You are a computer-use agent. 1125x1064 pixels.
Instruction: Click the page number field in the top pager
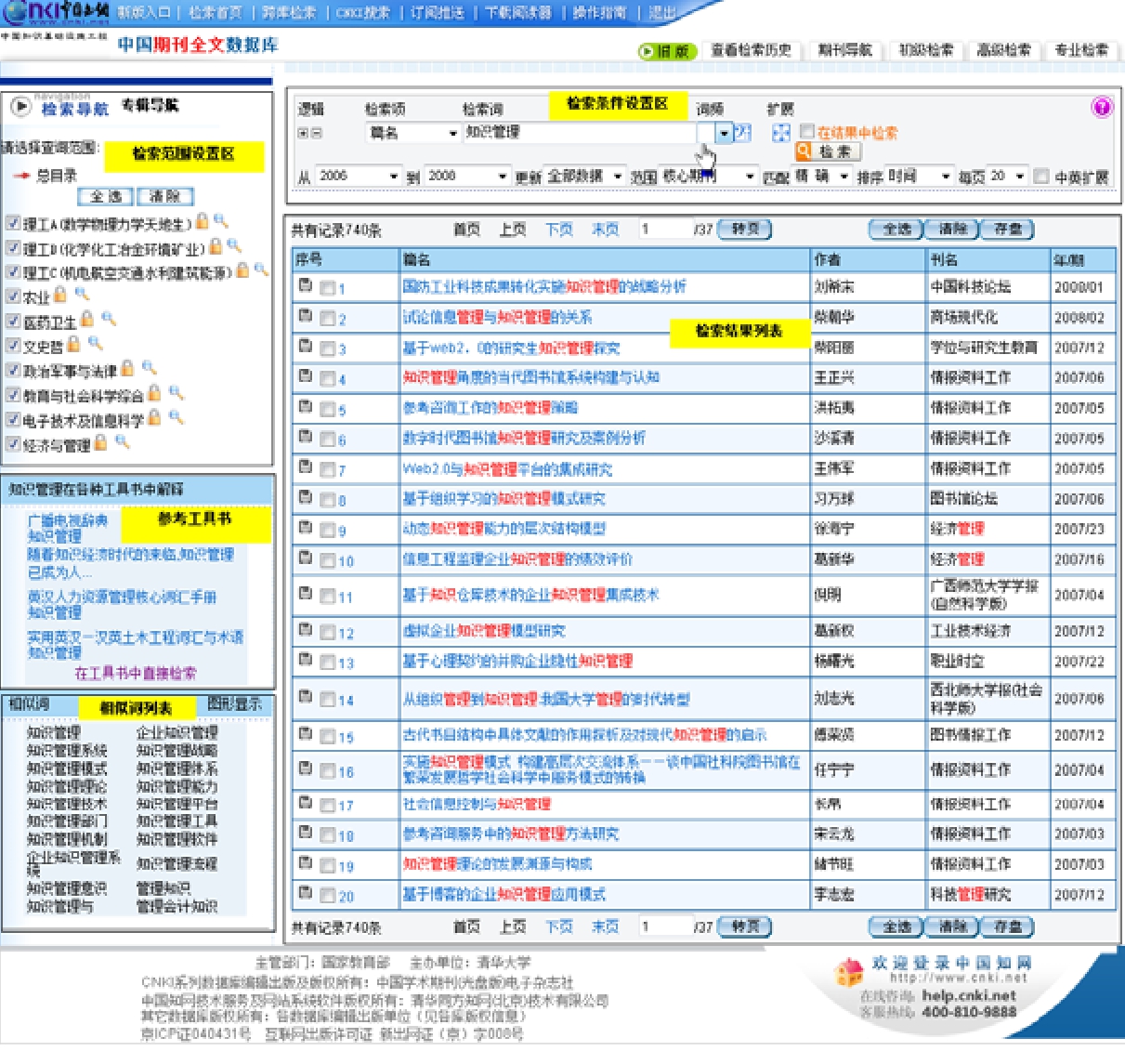click(665, 229)
